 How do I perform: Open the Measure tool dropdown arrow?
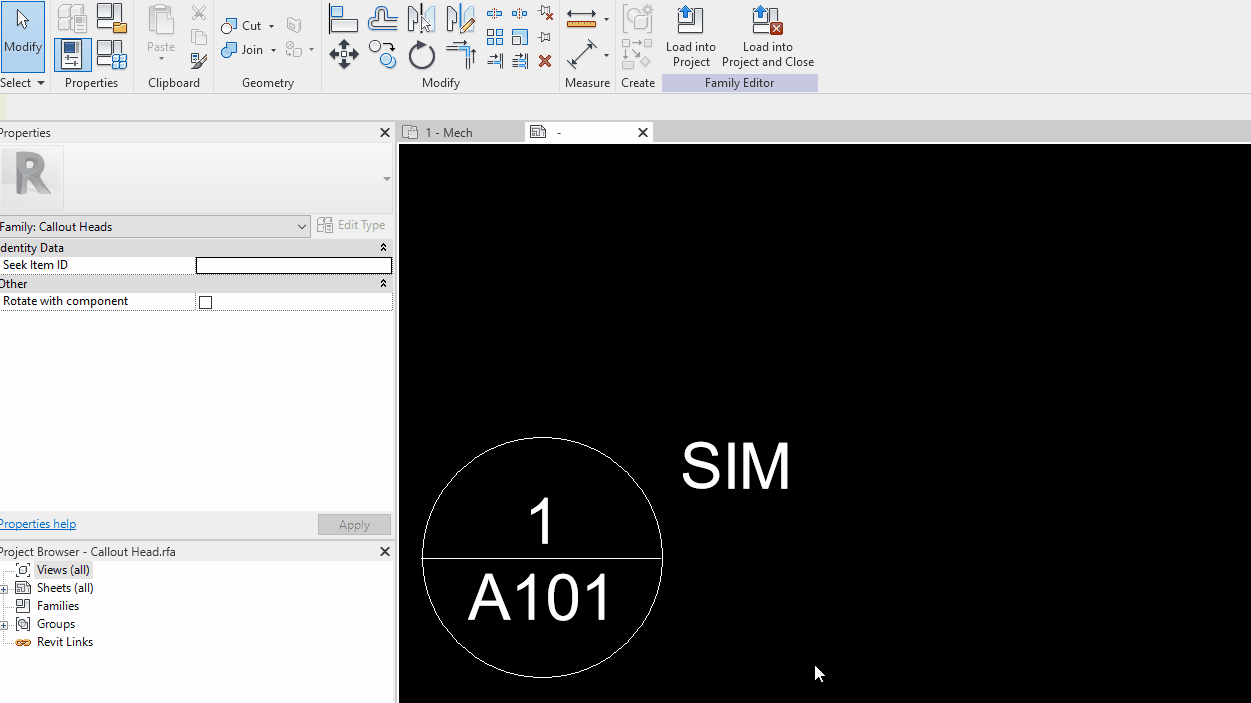pos(606,19)
